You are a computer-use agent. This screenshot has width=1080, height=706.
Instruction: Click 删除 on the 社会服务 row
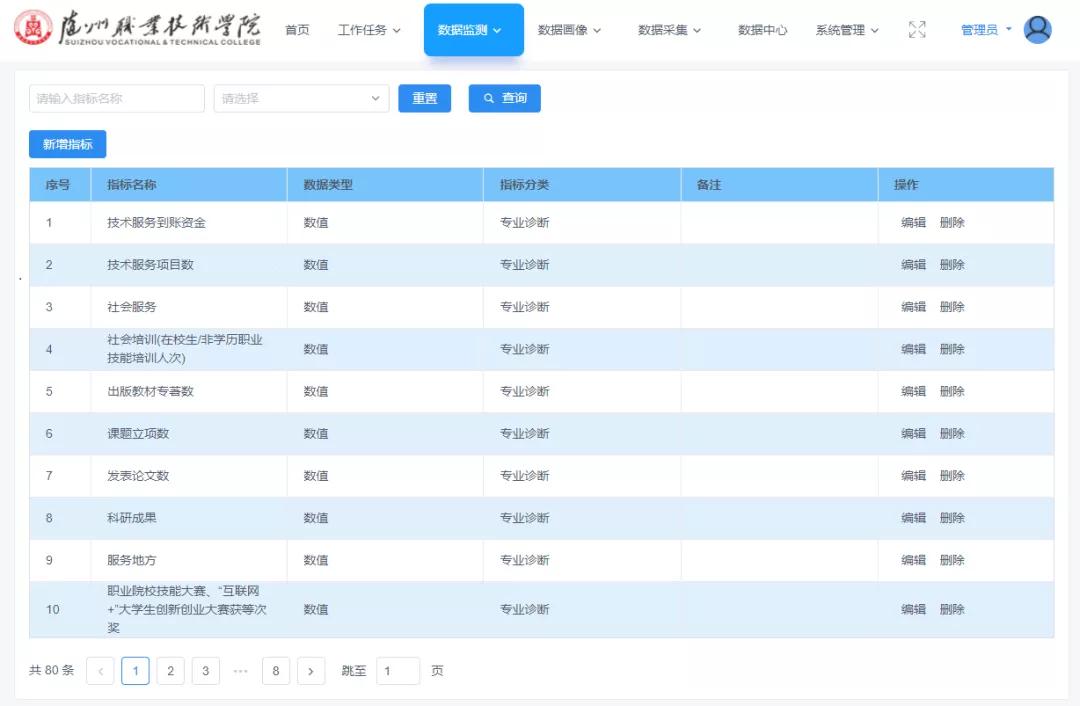coord(951,307)
